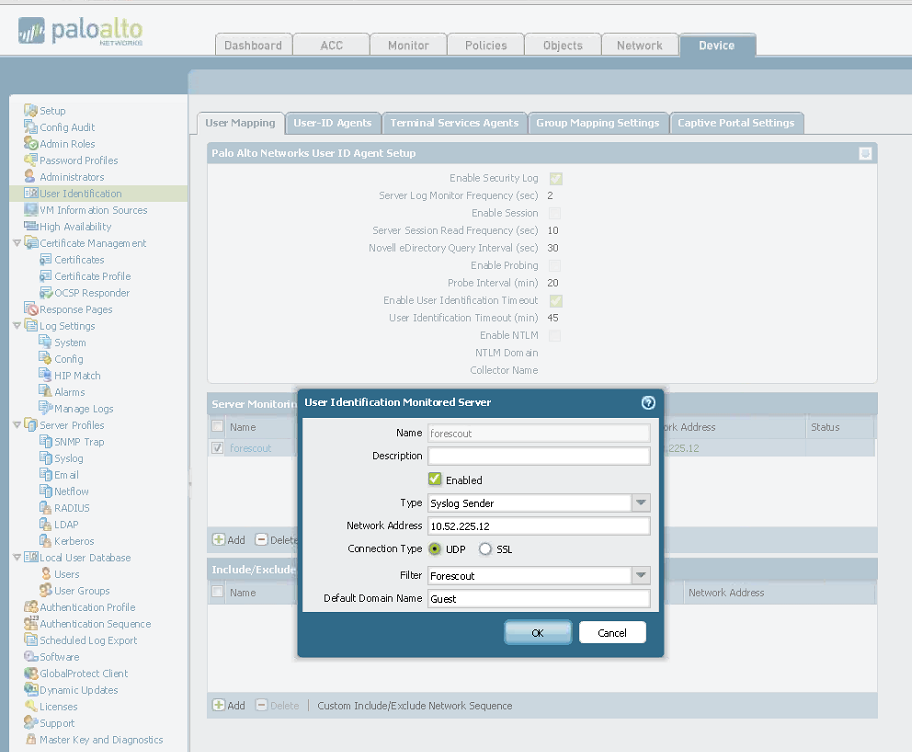Click the Administrators icon in sidebar
This screenshot has width=912, height=752.
point(31,177)
